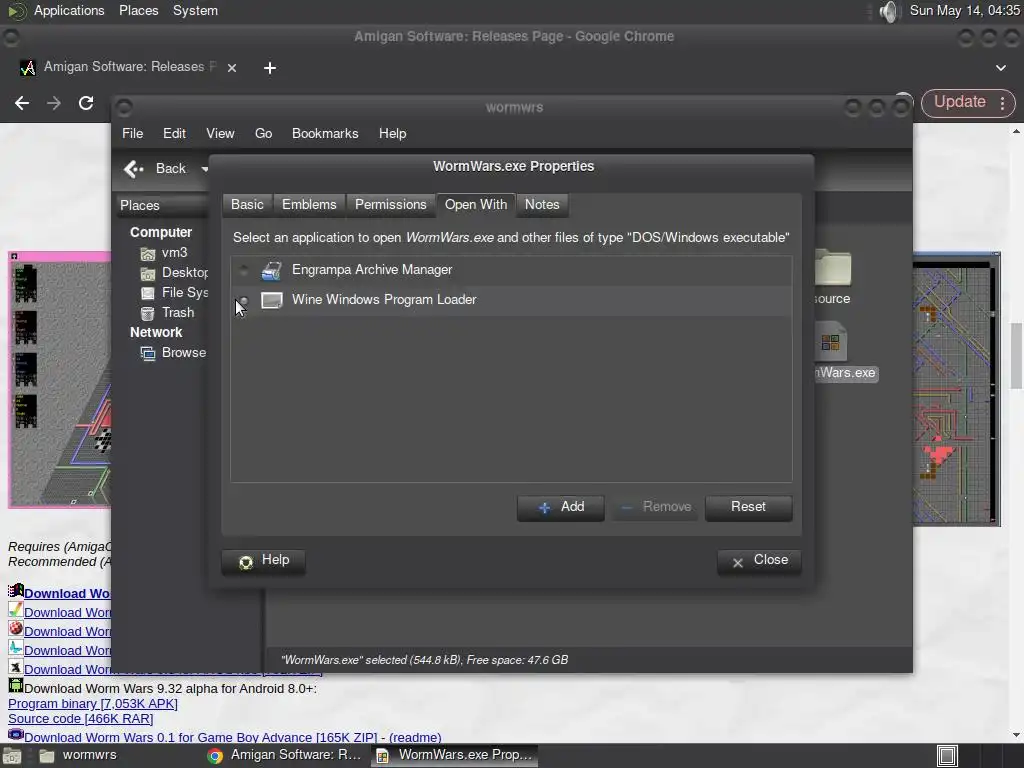Expand the Back history dropdown arrow
The height and width of the screenshot is (768, 1024).
(204, 169)
